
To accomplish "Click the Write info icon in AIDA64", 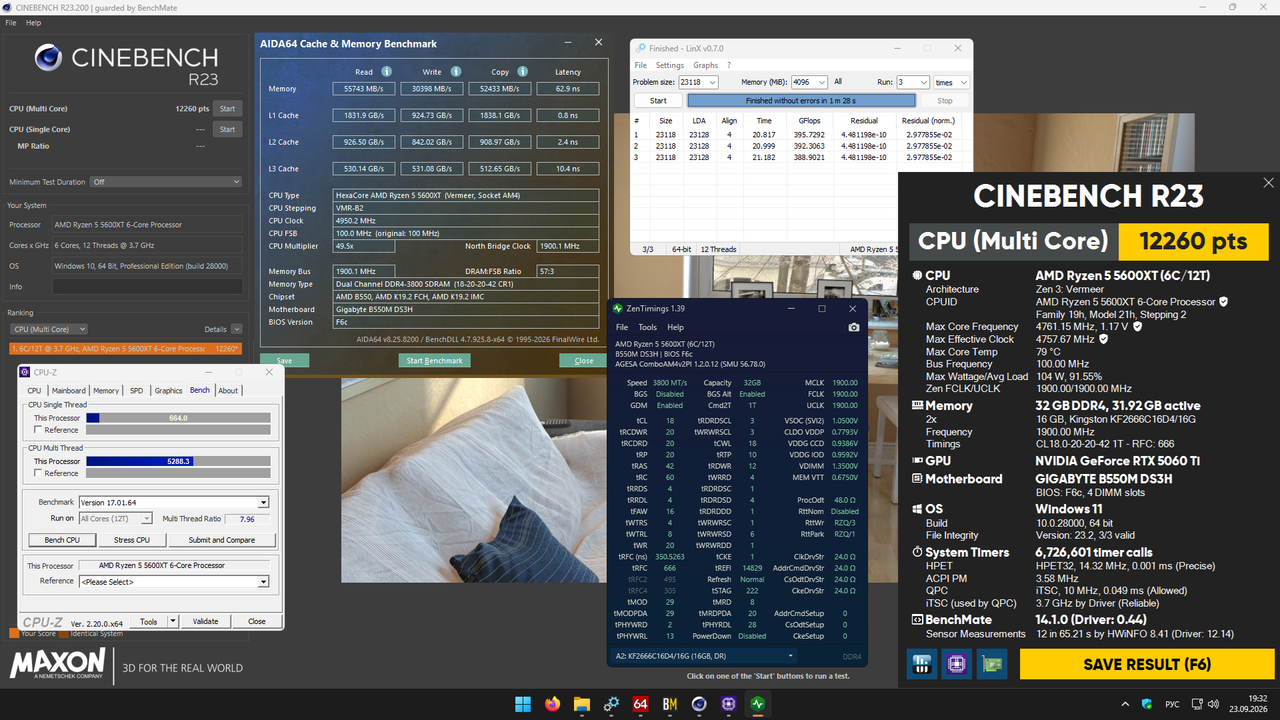I will coord(456,72).
